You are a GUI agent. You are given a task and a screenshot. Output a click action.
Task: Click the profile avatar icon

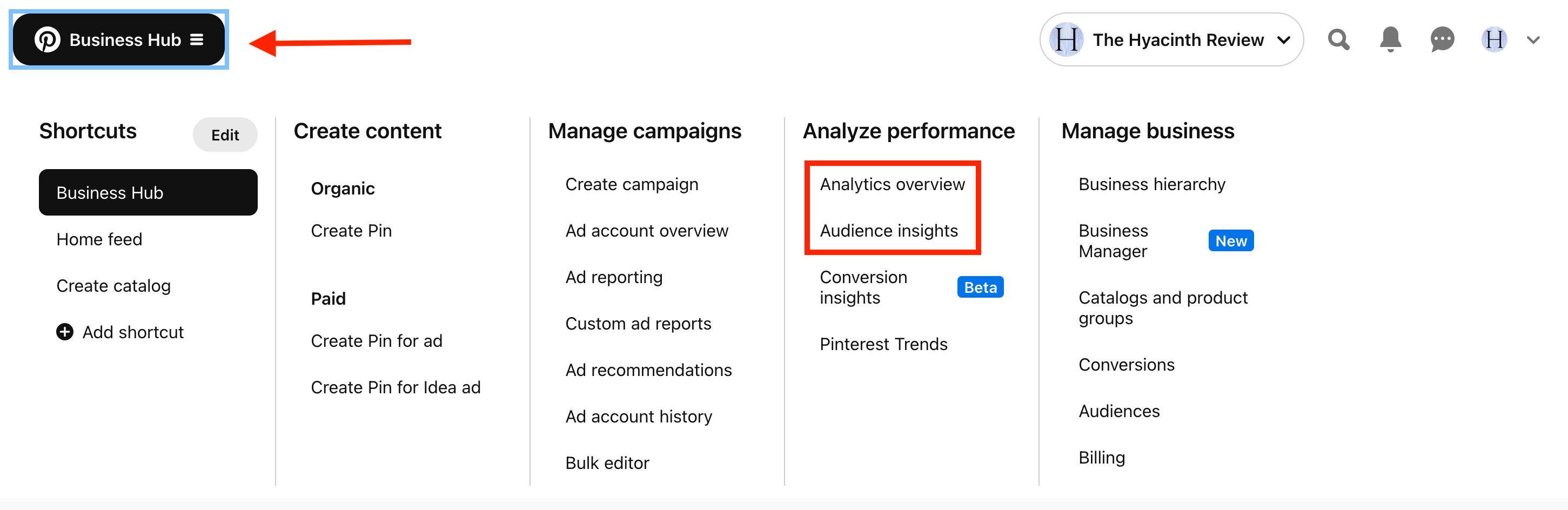[x=1494, y=39]
